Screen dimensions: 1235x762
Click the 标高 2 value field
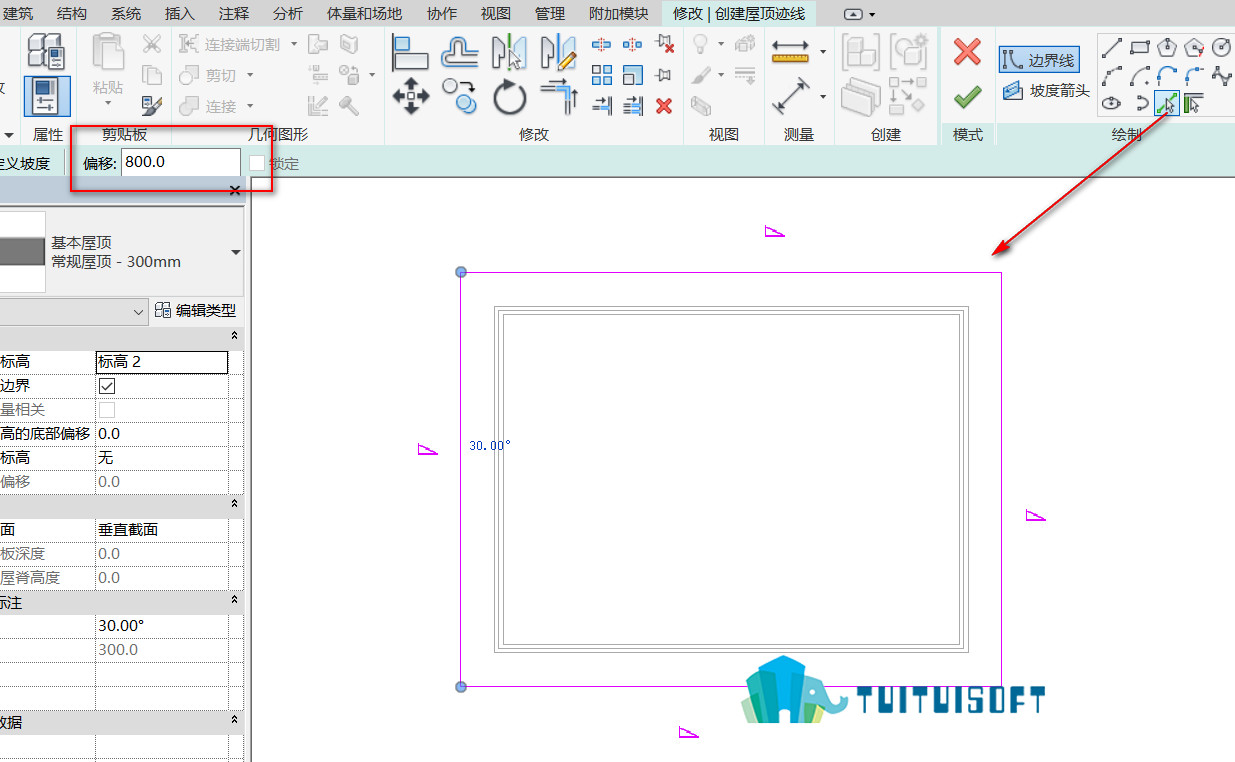pyautogui.click(x=162, y=362)
